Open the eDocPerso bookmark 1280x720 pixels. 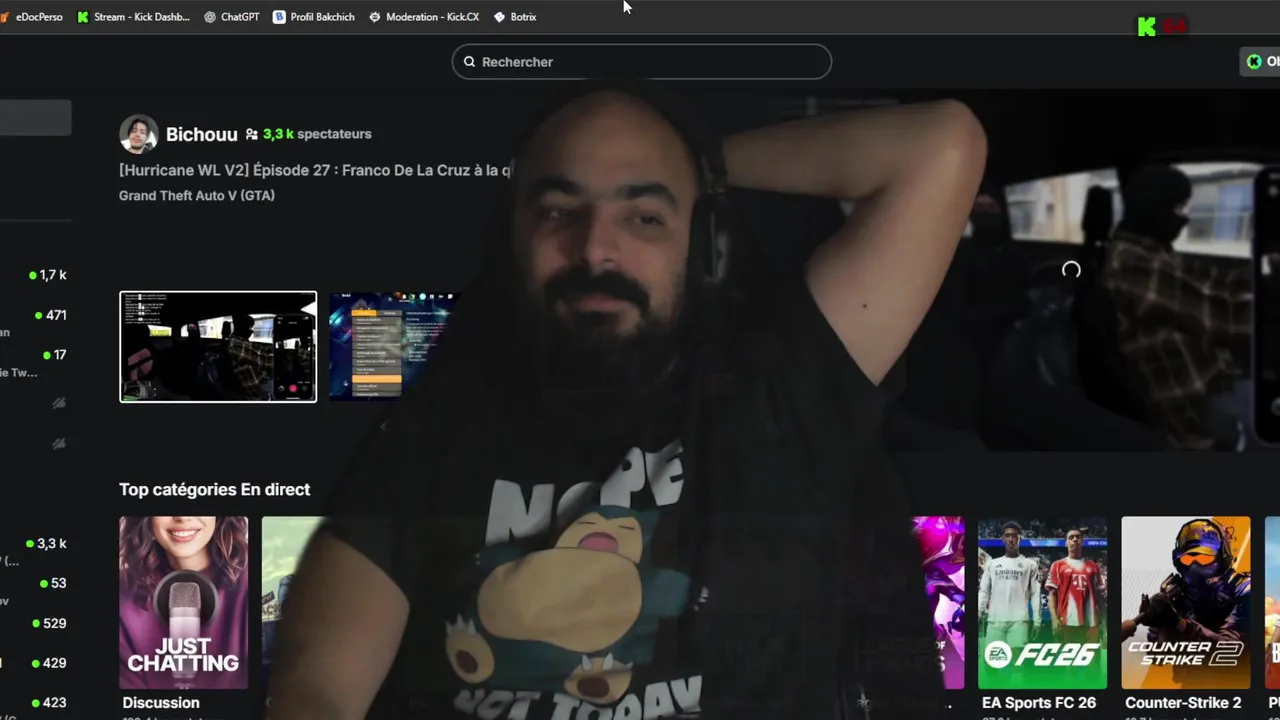click(x=32, y=17)
